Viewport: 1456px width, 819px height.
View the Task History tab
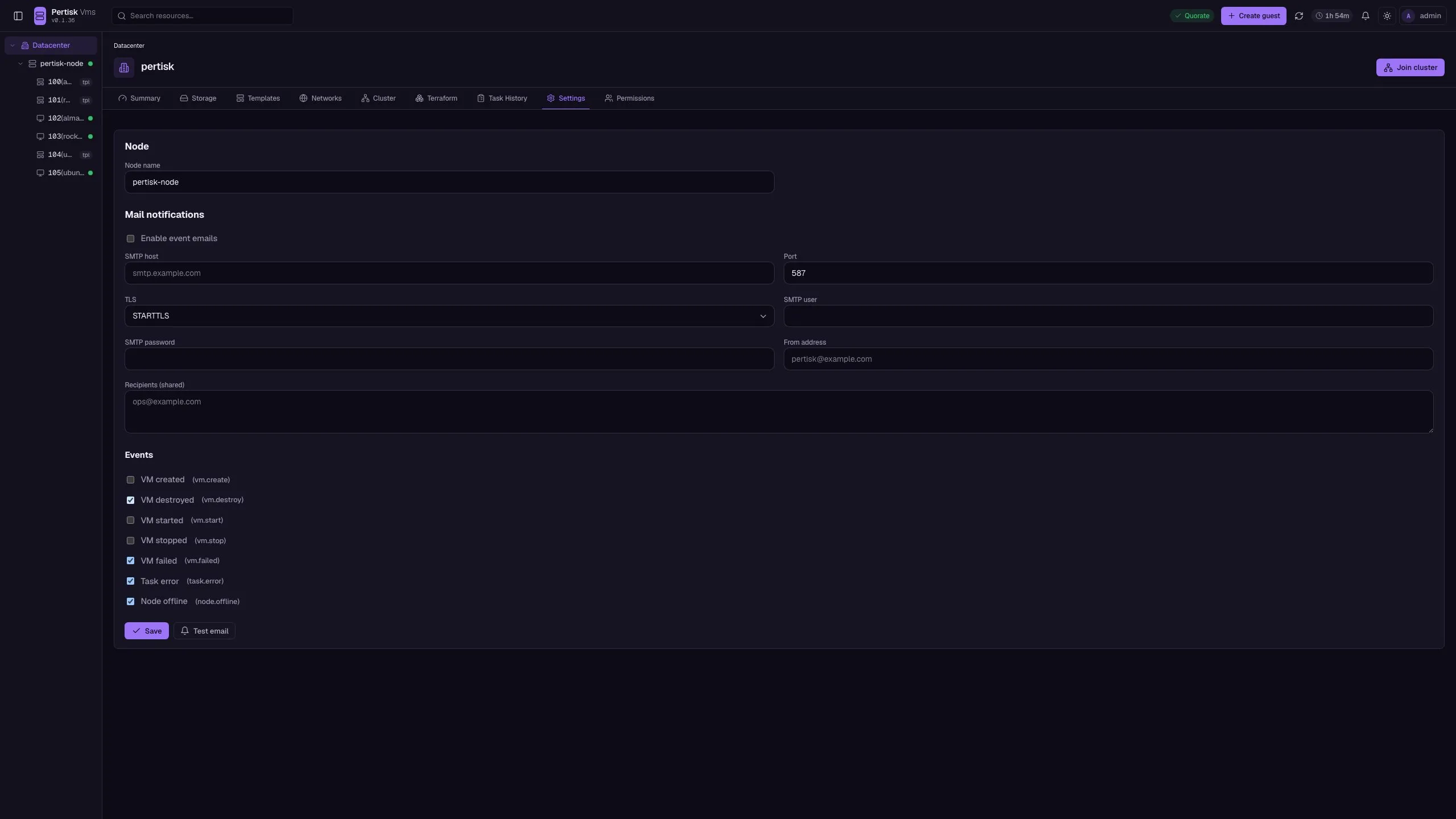tap(502, 98)
